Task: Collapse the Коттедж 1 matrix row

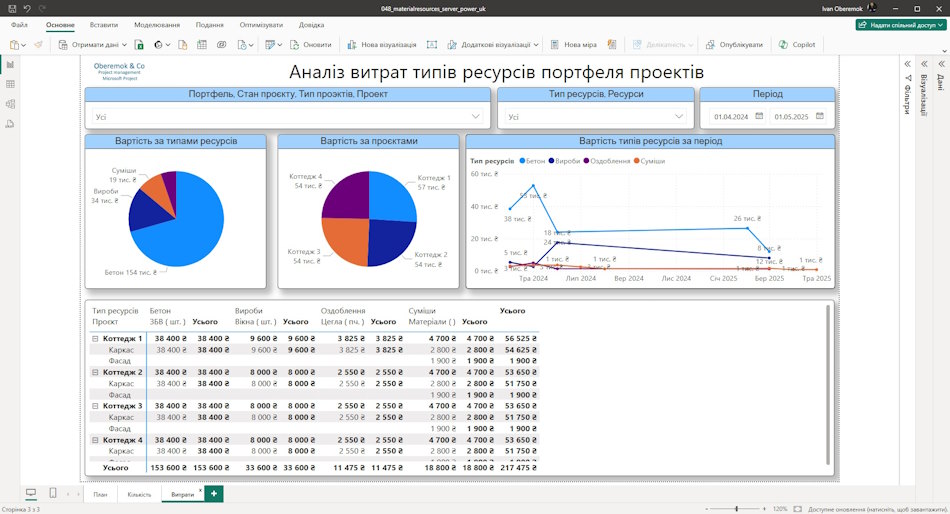Action: [x=95, y=339]
